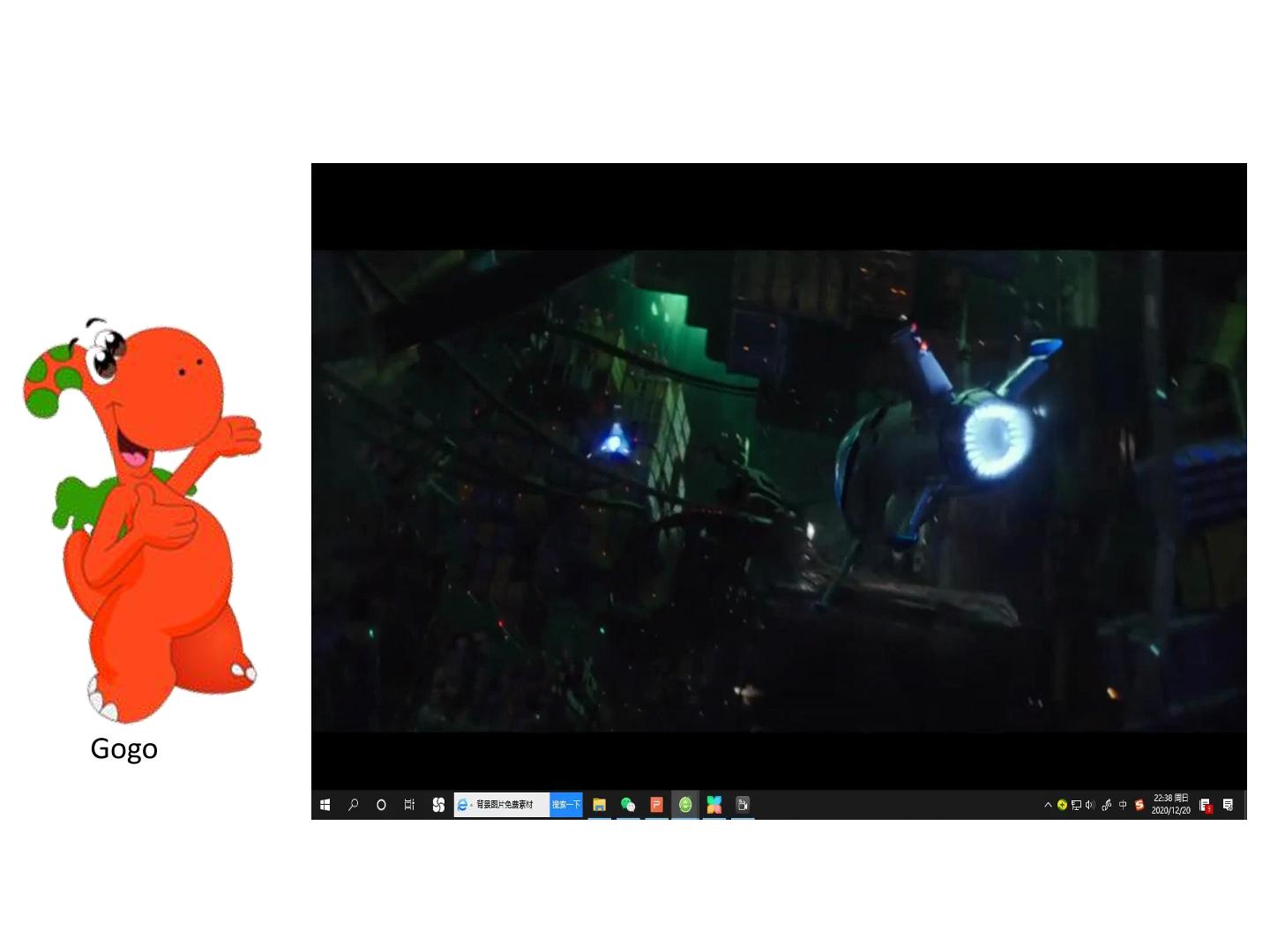The width and height of the screenshot is (1270, 952).
Task: Click the blue 搜索一下 search button
Action: click(x=566, y=805)
